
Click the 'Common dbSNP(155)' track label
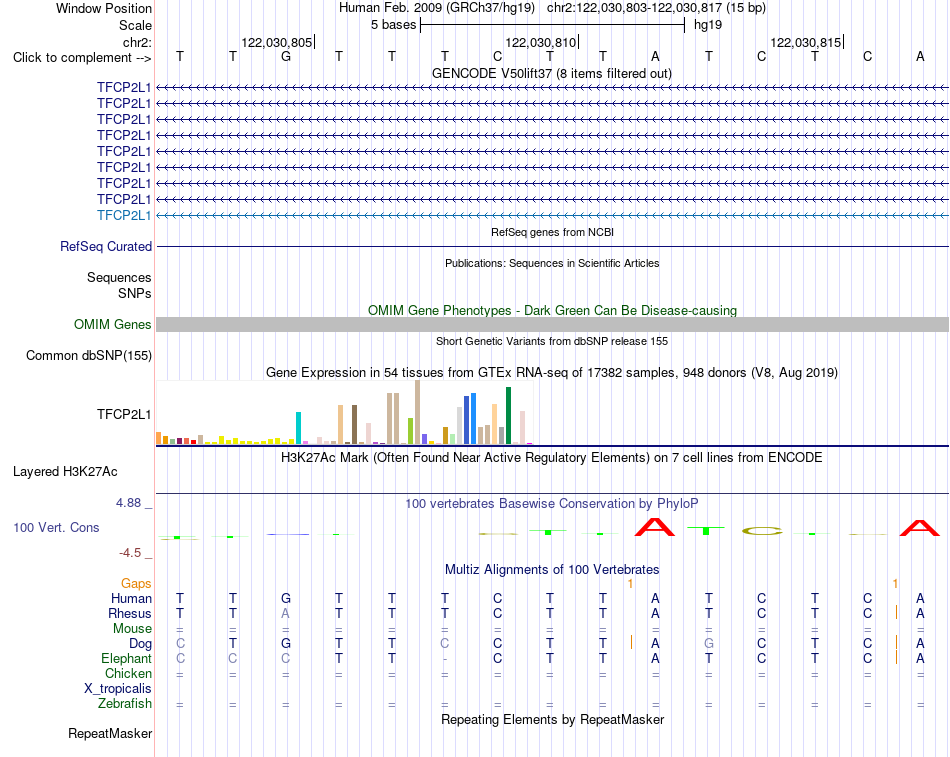(88, 356)
